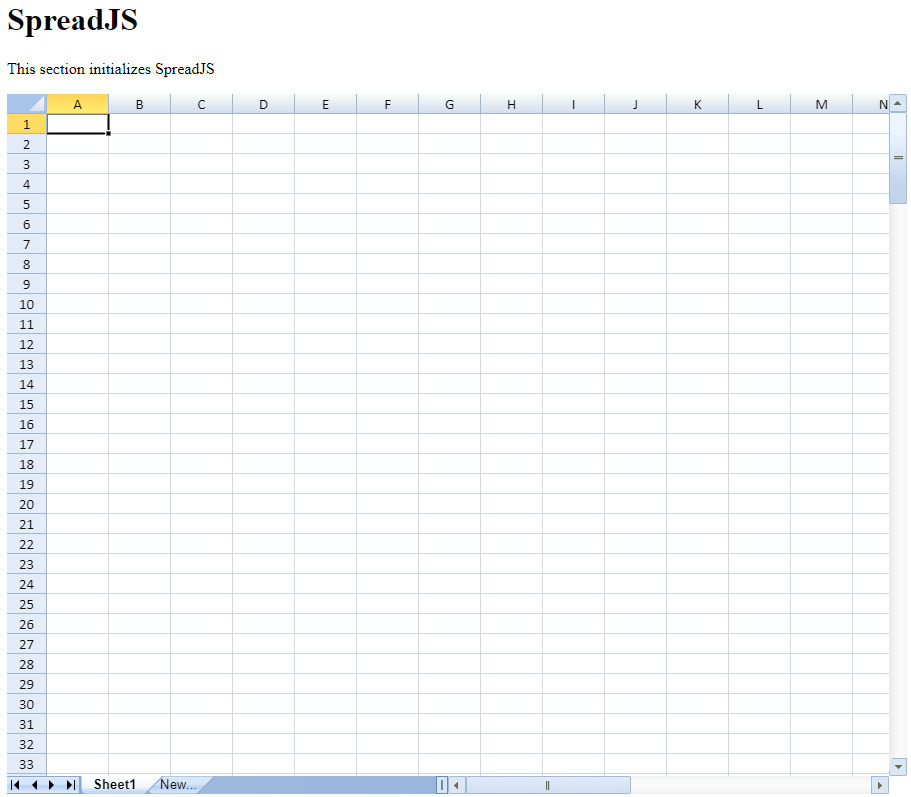Click cell B2 in the grid

(x=139, y=144)
